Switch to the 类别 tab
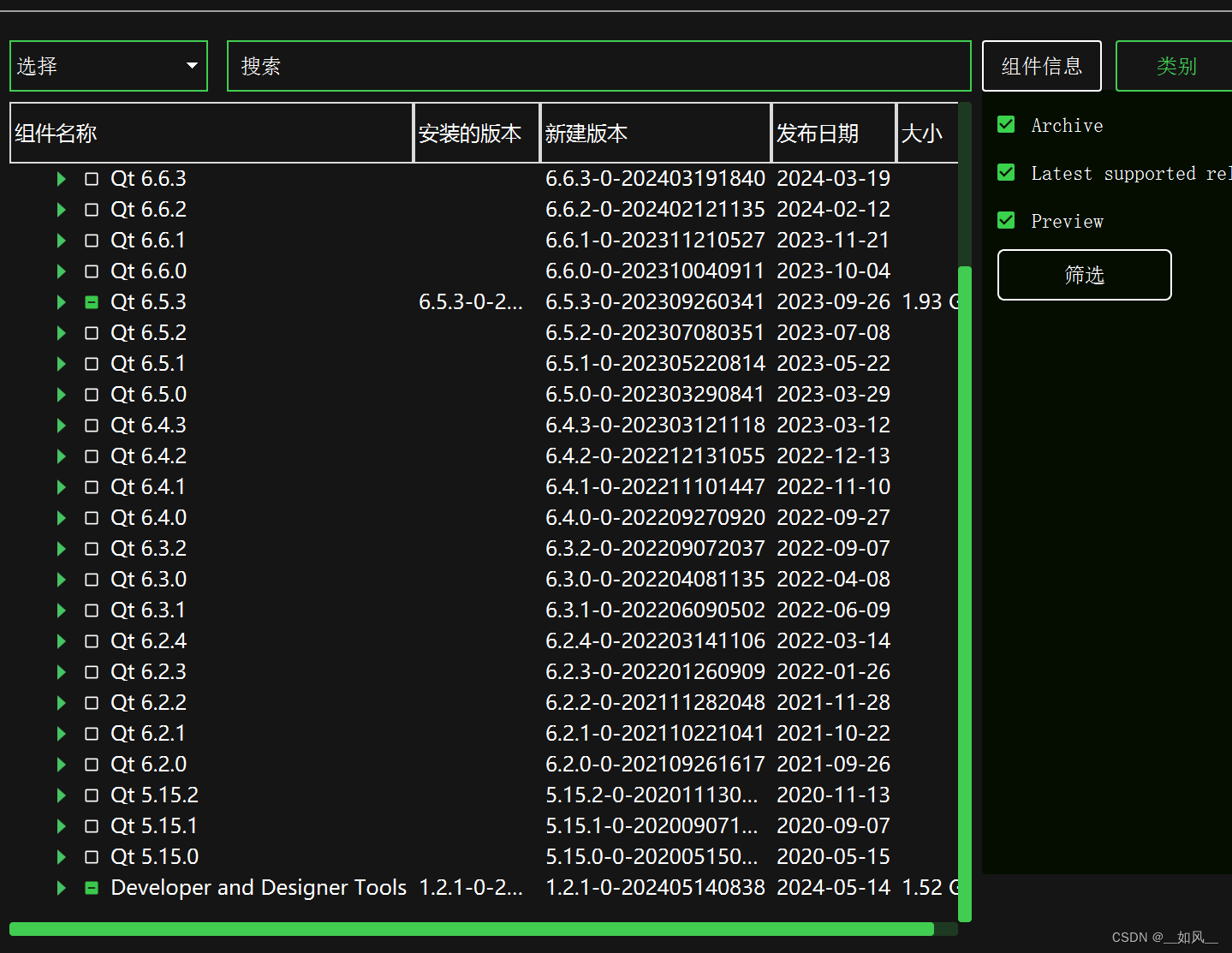 (1175, 66)
